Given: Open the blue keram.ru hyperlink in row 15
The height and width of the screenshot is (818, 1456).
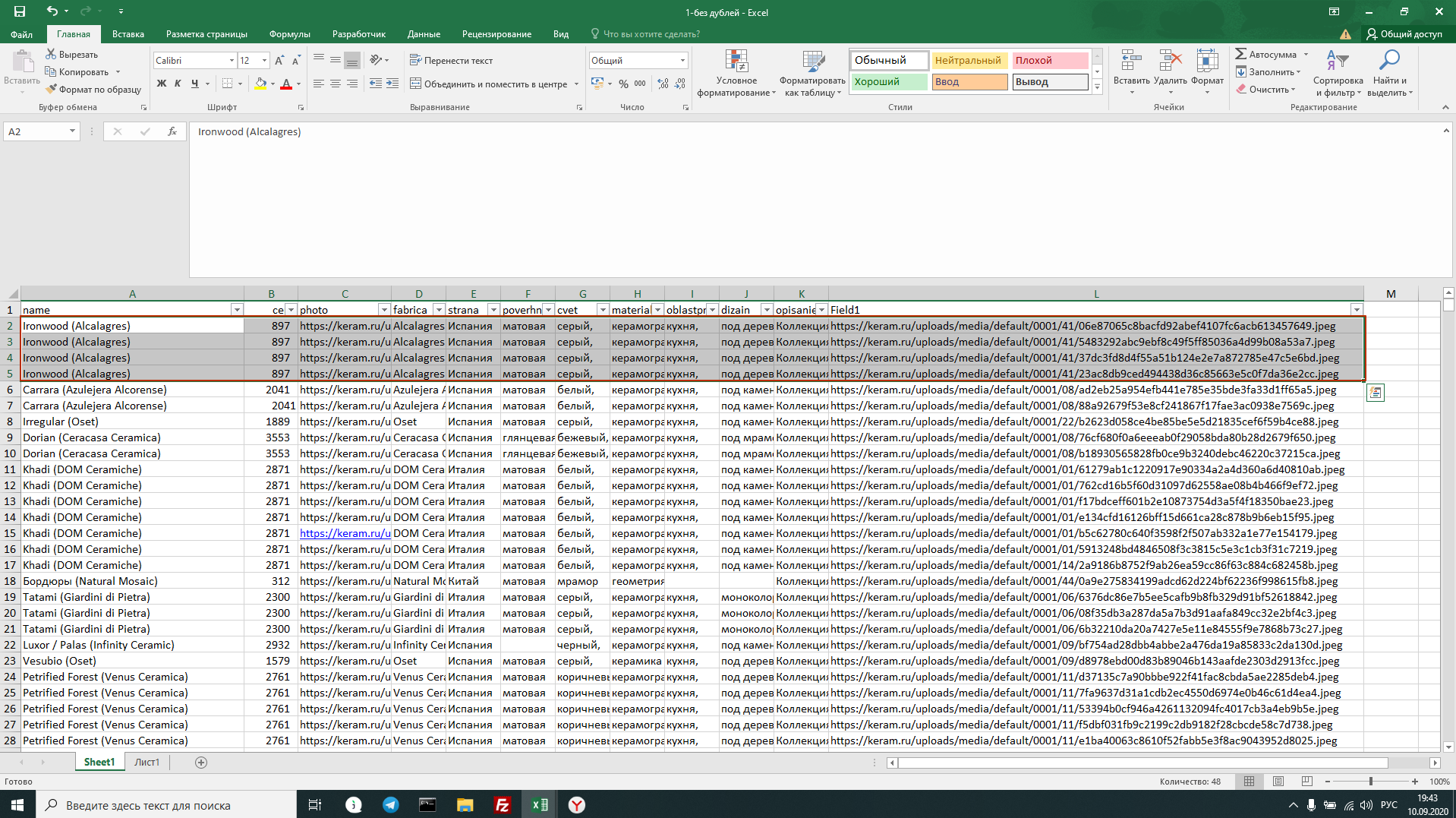Looking at the screenshot, I should point(345,533).
